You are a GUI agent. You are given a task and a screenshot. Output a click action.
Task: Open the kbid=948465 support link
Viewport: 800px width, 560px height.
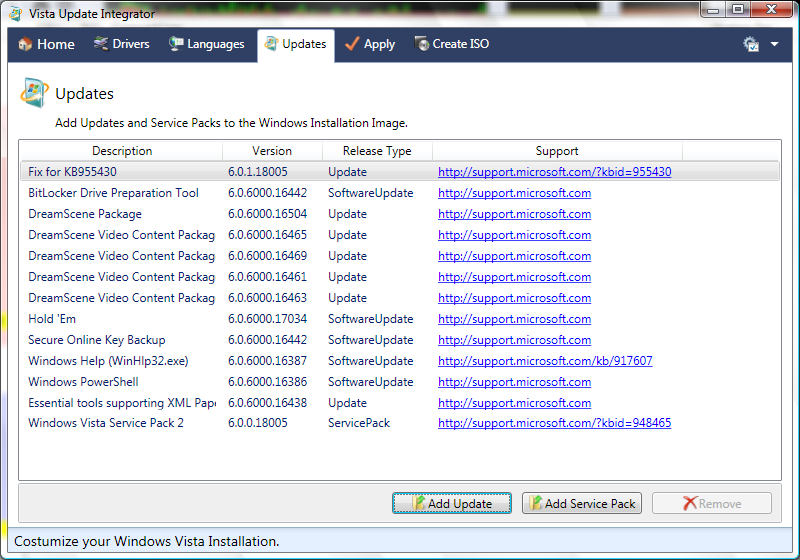point(555,423)
